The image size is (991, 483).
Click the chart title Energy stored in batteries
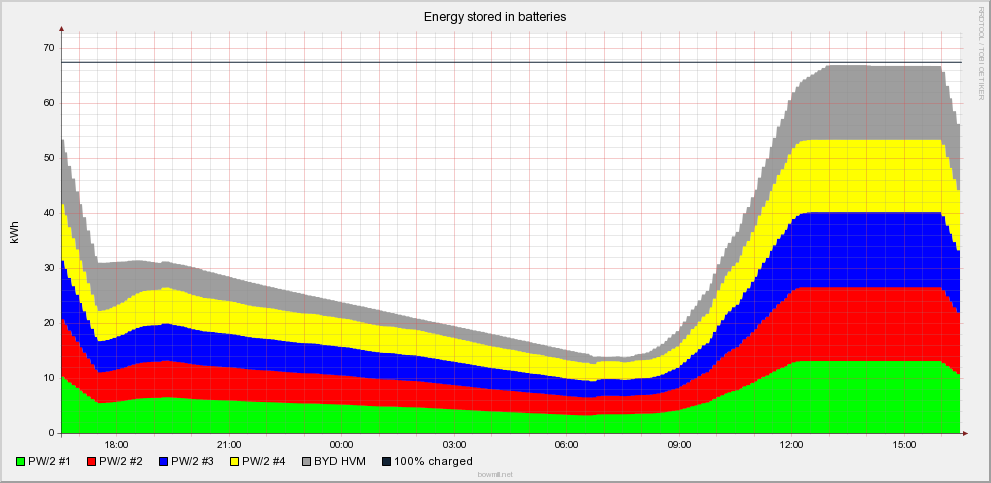click(495, 17)
